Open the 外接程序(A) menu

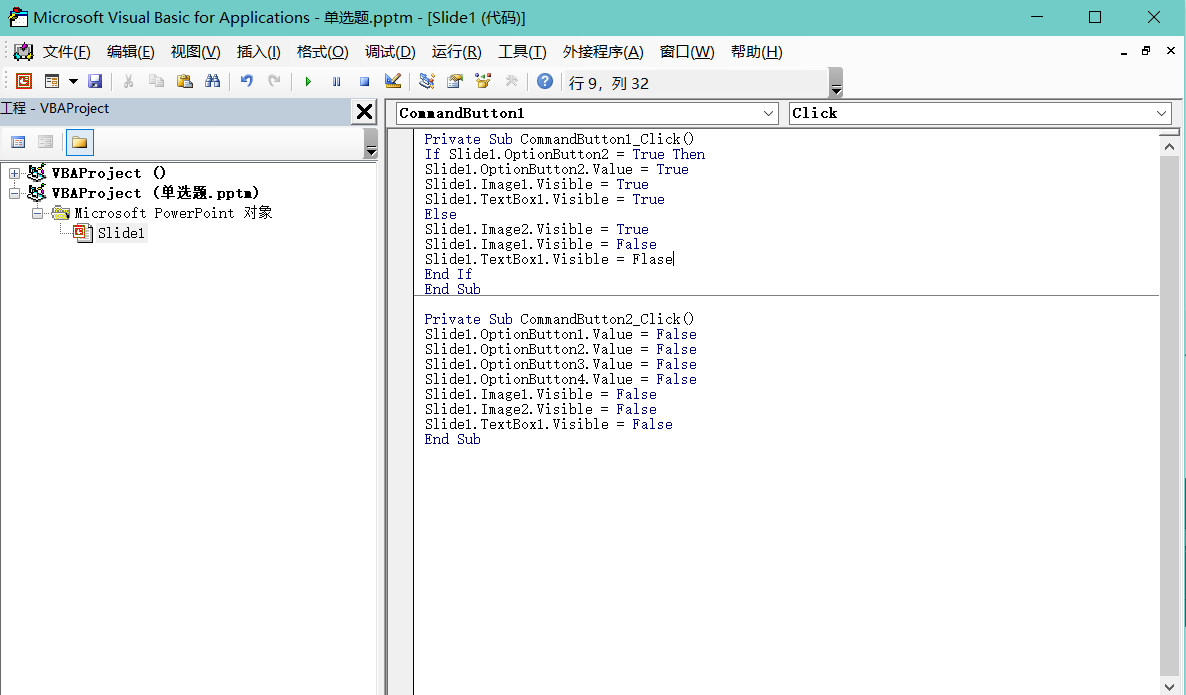pyautogui.click(x=603, y=51)
